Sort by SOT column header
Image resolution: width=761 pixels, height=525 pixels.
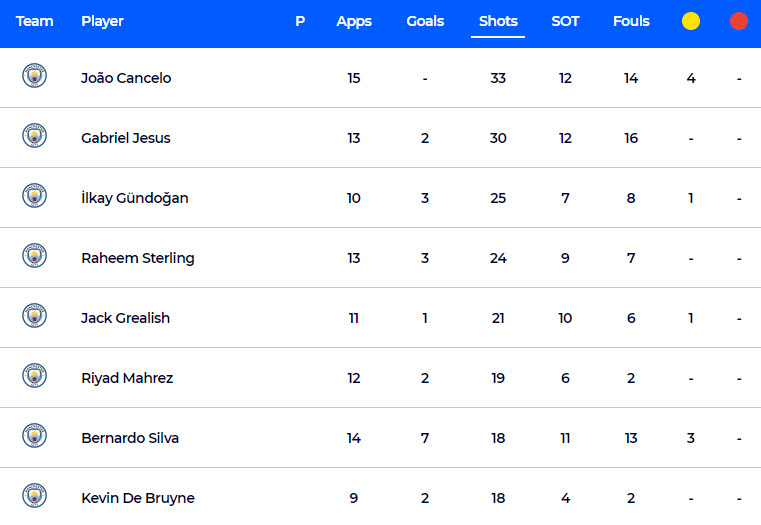(x=565, y=21)
